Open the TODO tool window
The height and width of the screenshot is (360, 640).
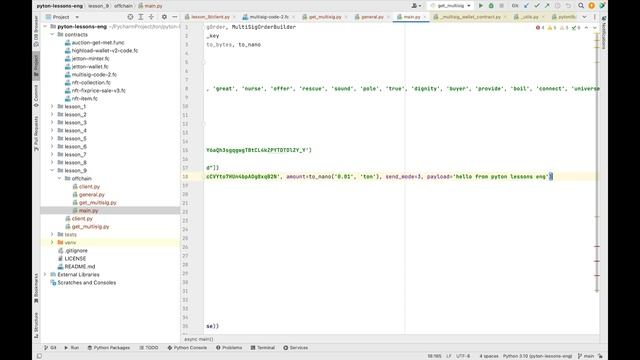point(149,348)
